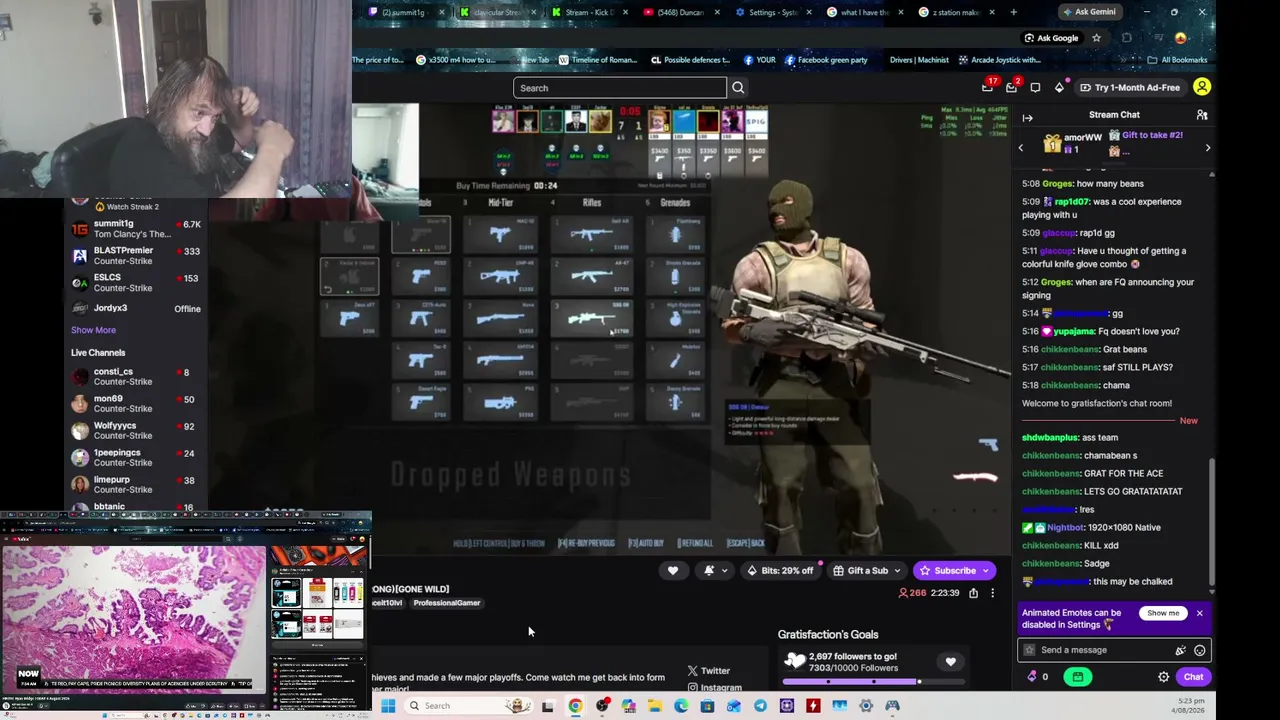Bookmark this page with the star icon
Screen dimensions: 1280x720
coord(1096,38)
